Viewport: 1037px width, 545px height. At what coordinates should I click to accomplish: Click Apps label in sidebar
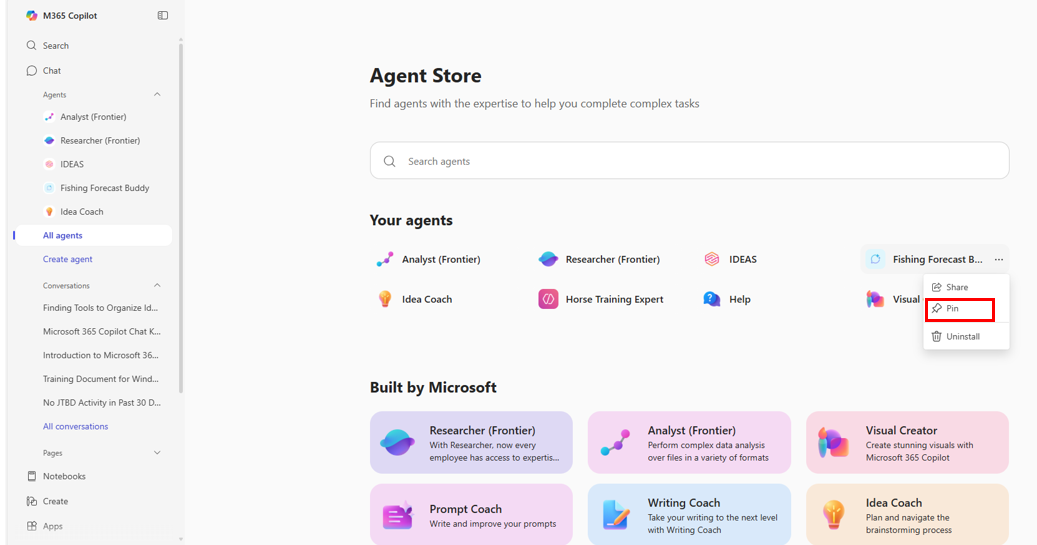point(53,526)
